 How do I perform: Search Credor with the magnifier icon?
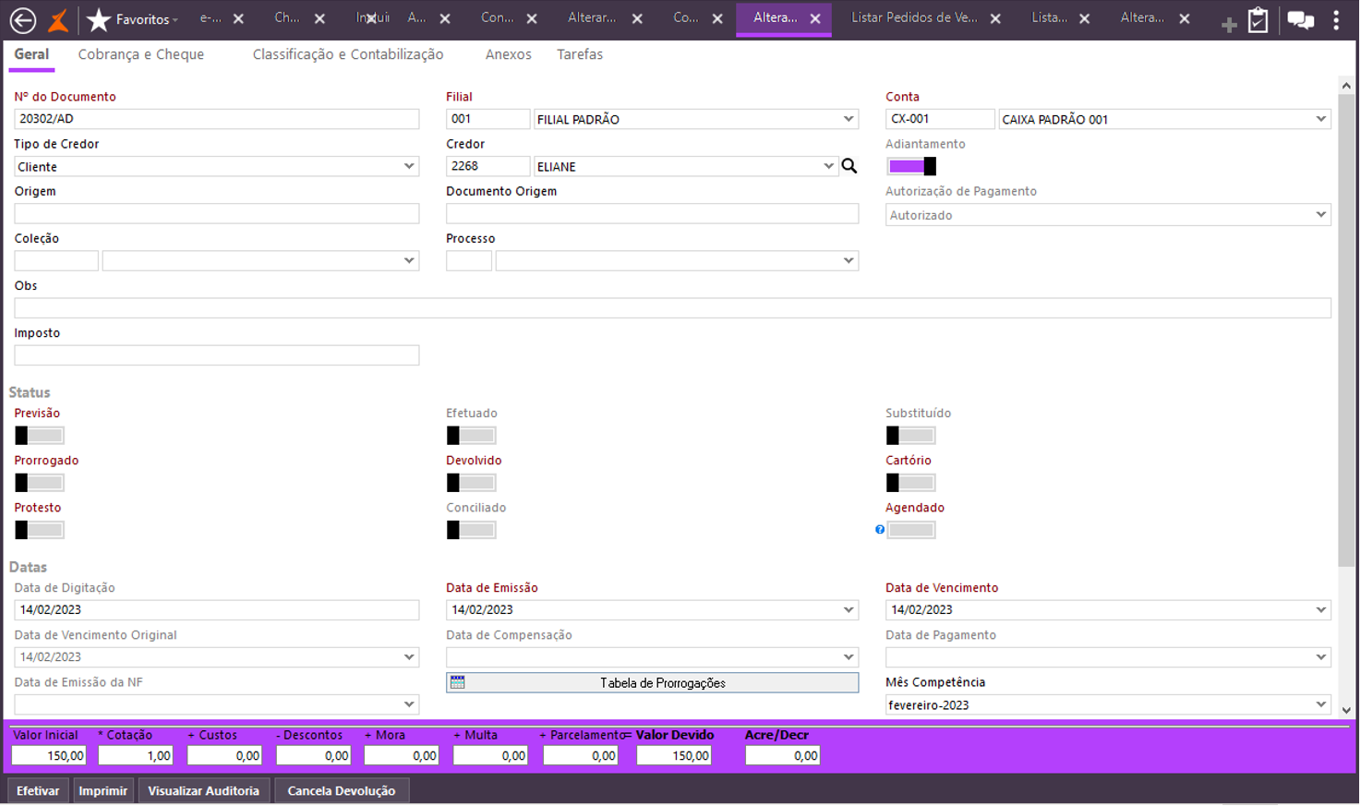pyautogui.click(x=849, y=166)
